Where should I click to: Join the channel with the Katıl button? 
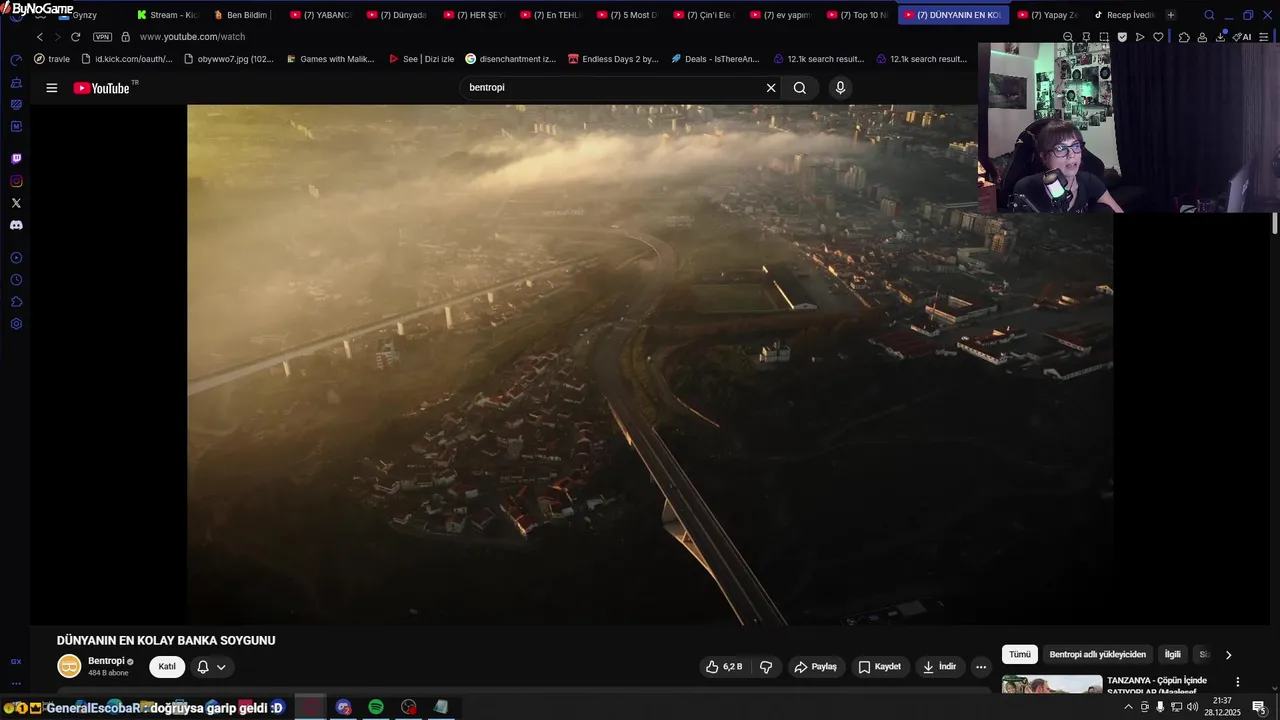[167, 667]
